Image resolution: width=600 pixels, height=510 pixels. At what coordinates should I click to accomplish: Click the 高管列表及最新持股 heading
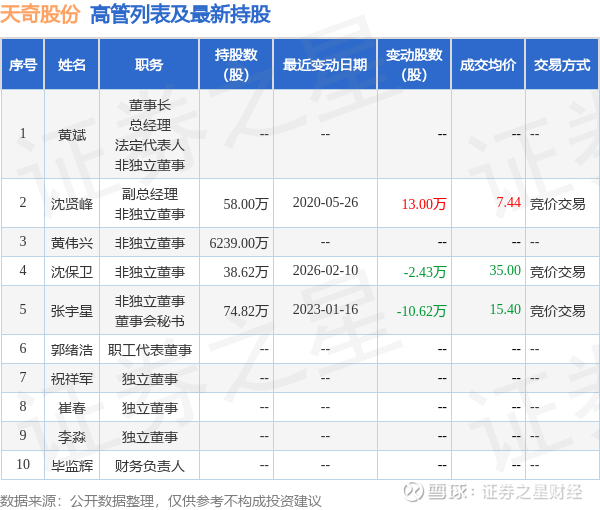click(x=180, y=14)
